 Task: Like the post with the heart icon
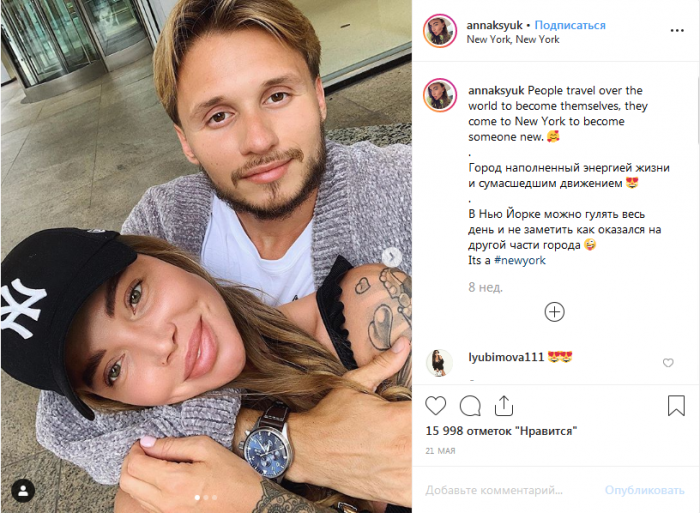click(435, 406)
